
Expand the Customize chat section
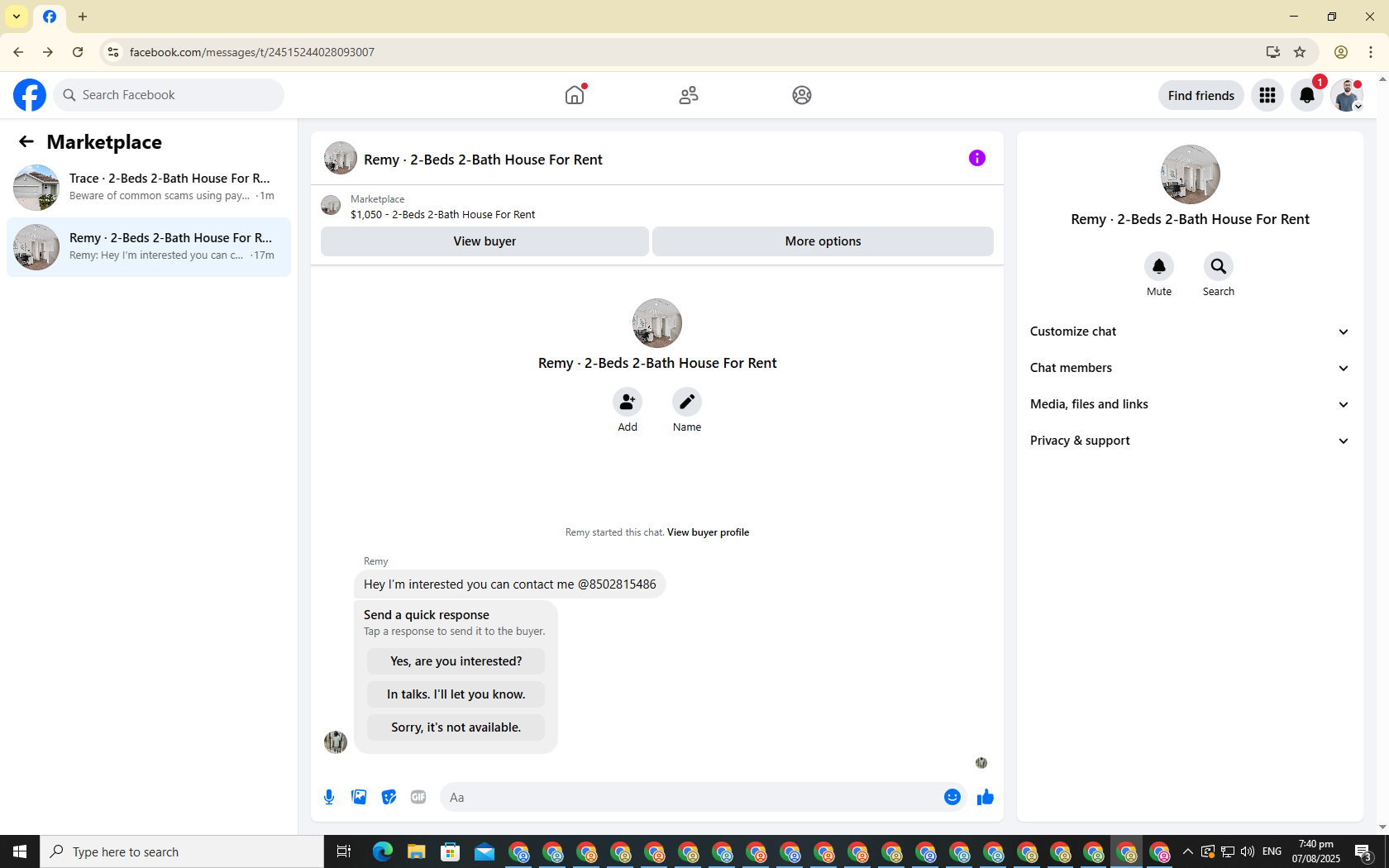point(1190,331)
